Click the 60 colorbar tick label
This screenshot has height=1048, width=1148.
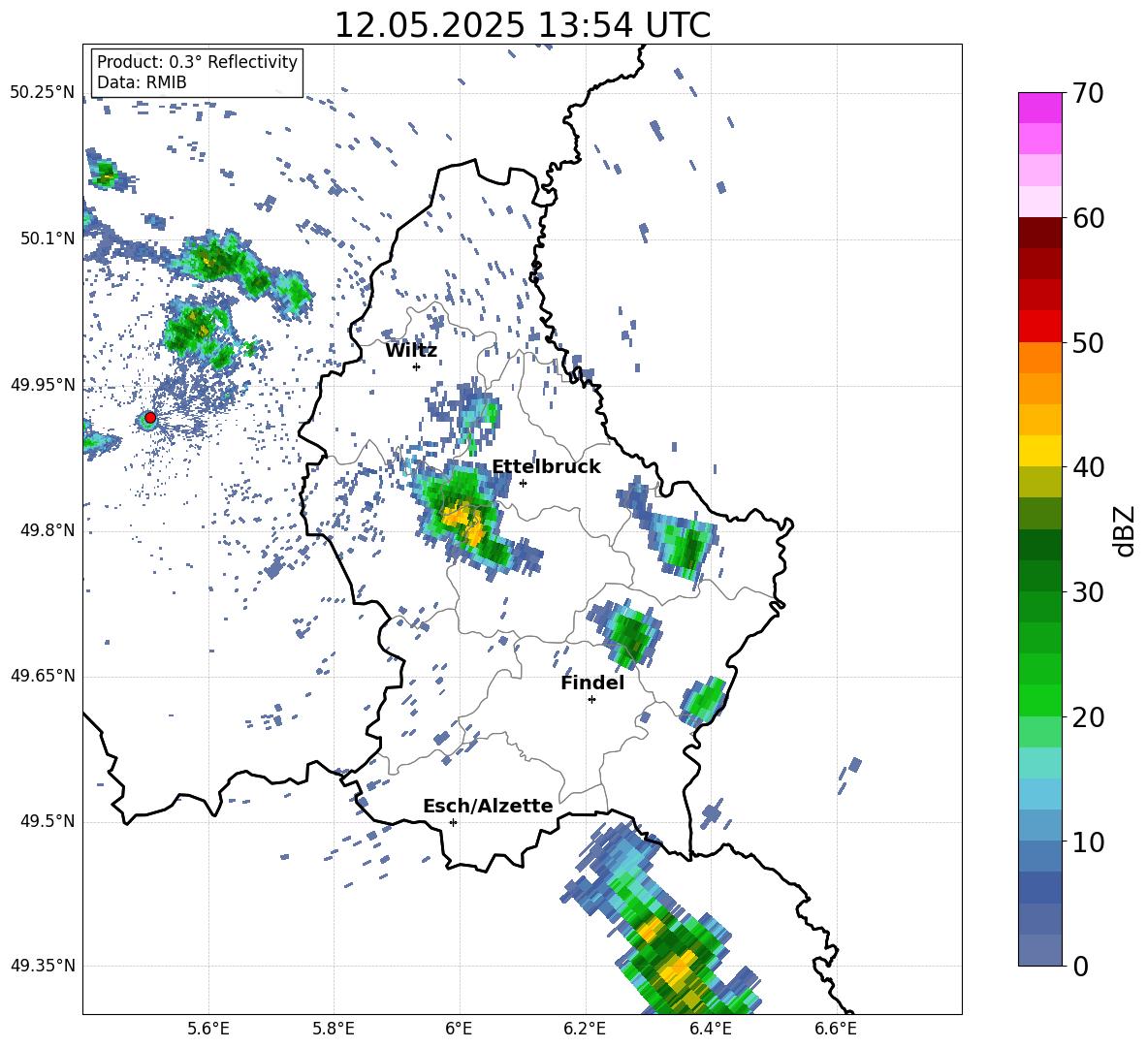click(1087, 218)
